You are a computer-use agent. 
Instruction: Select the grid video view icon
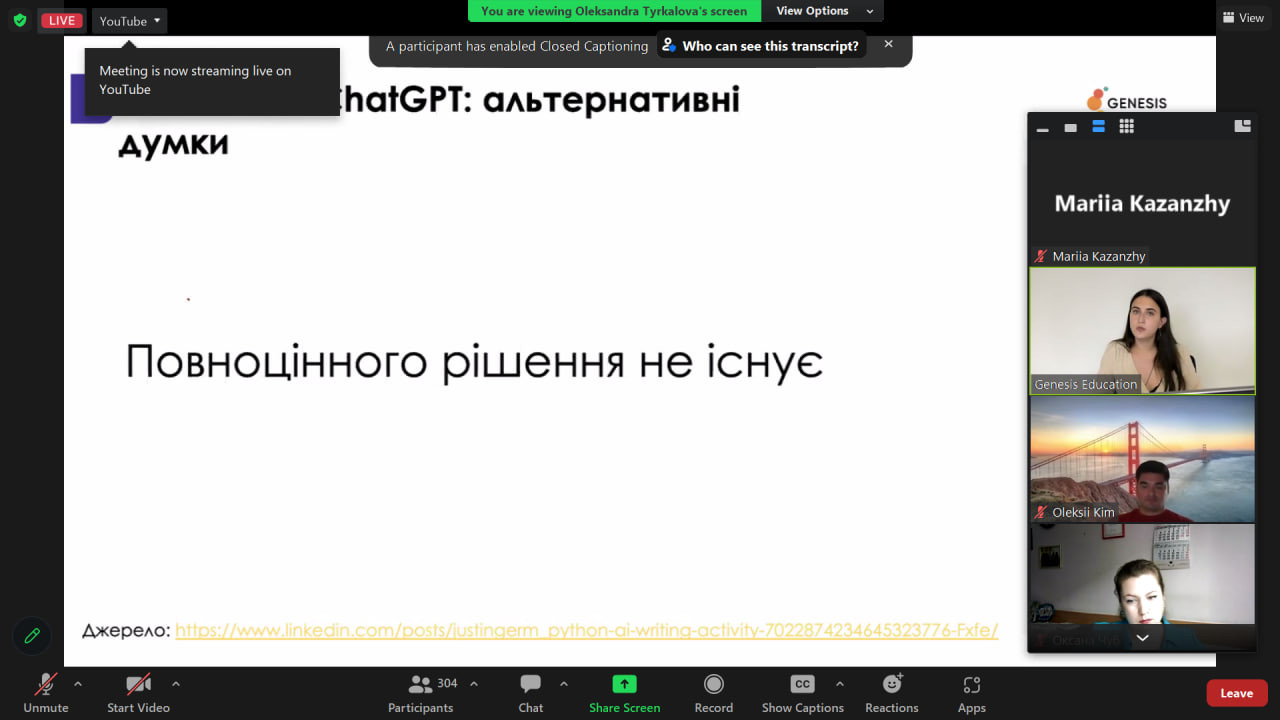[1126, 126]
